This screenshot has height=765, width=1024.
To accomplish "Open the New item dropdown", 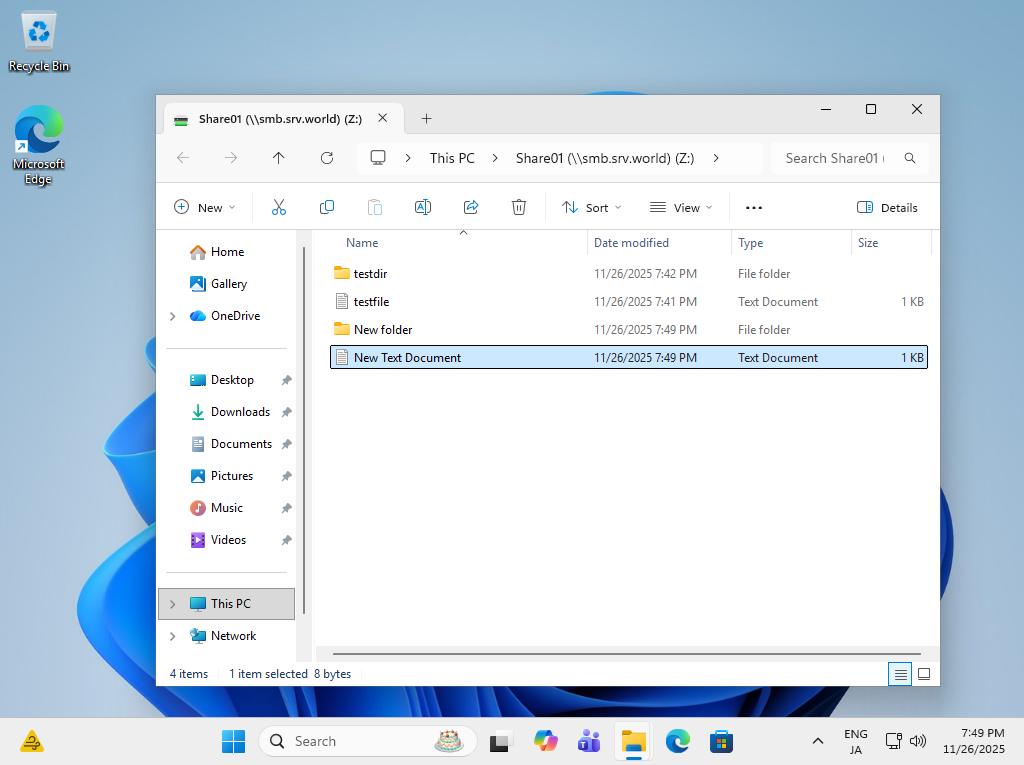I will click(205, 207).
